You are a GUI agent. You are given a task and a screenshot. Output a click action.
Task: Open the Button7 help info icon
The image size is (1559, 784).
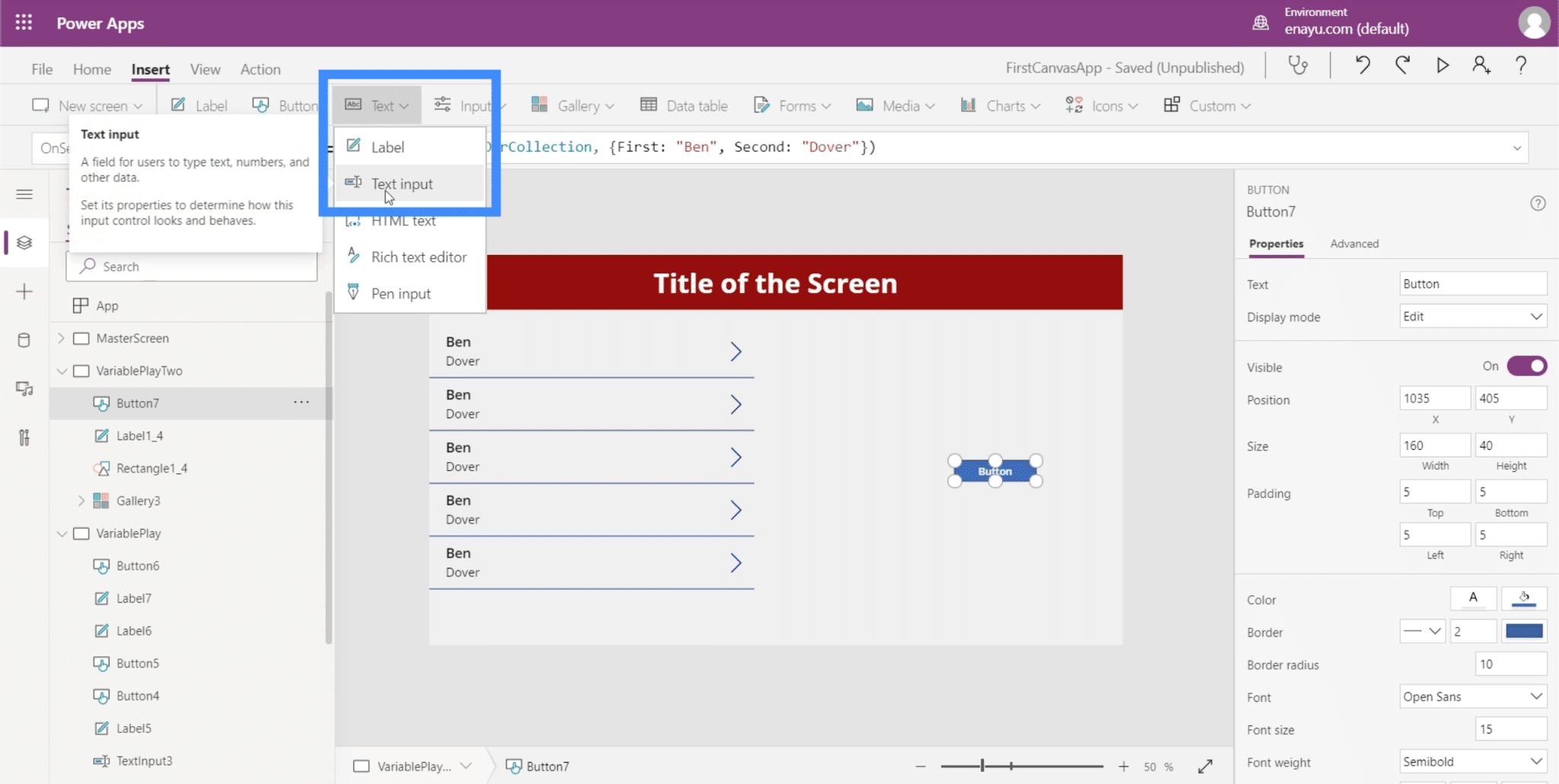tap(1538, 203)
